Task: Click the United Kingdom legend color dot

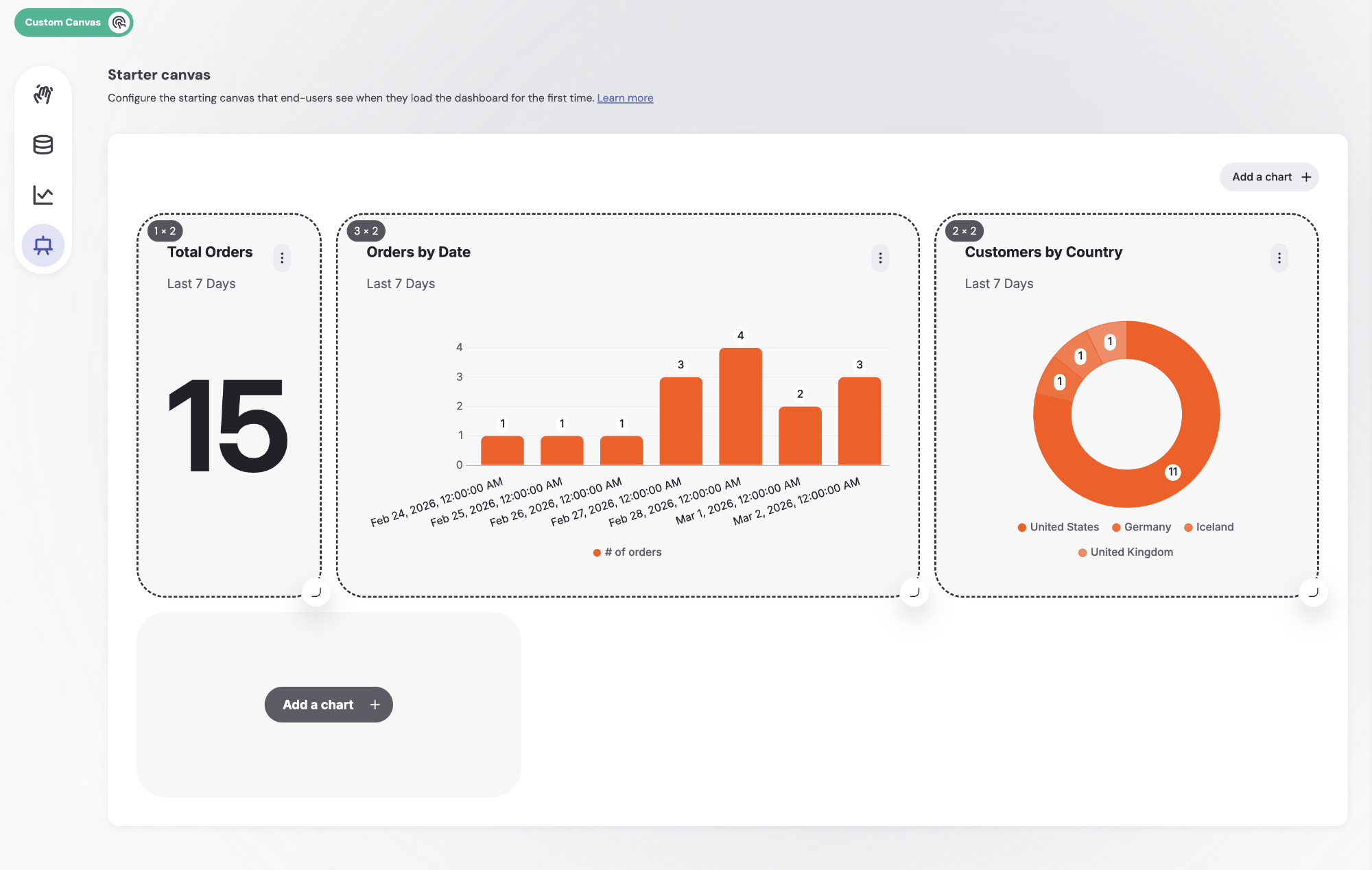Action: (x=1083, y=552)
